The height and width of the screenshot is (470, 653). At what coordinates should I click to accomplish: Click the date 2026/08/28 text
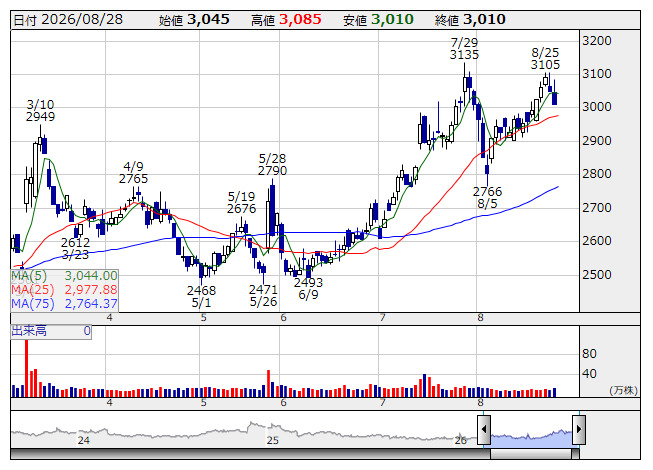click(x=82, y=19)
